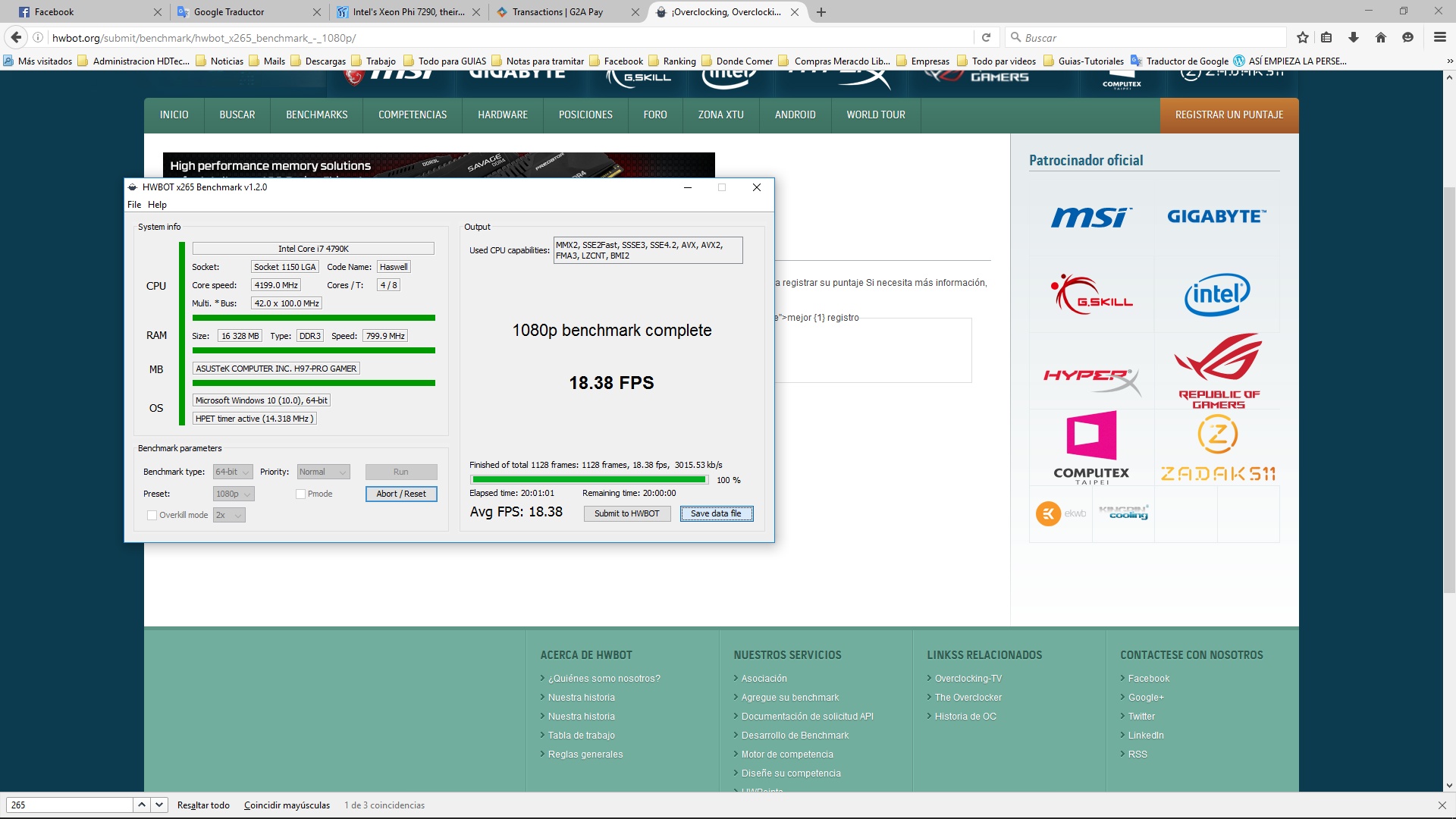Click the REGISTRAR UN PUNTAJE button
Viewport: 1456px width, 819px height.
[x=1229, y=115]
